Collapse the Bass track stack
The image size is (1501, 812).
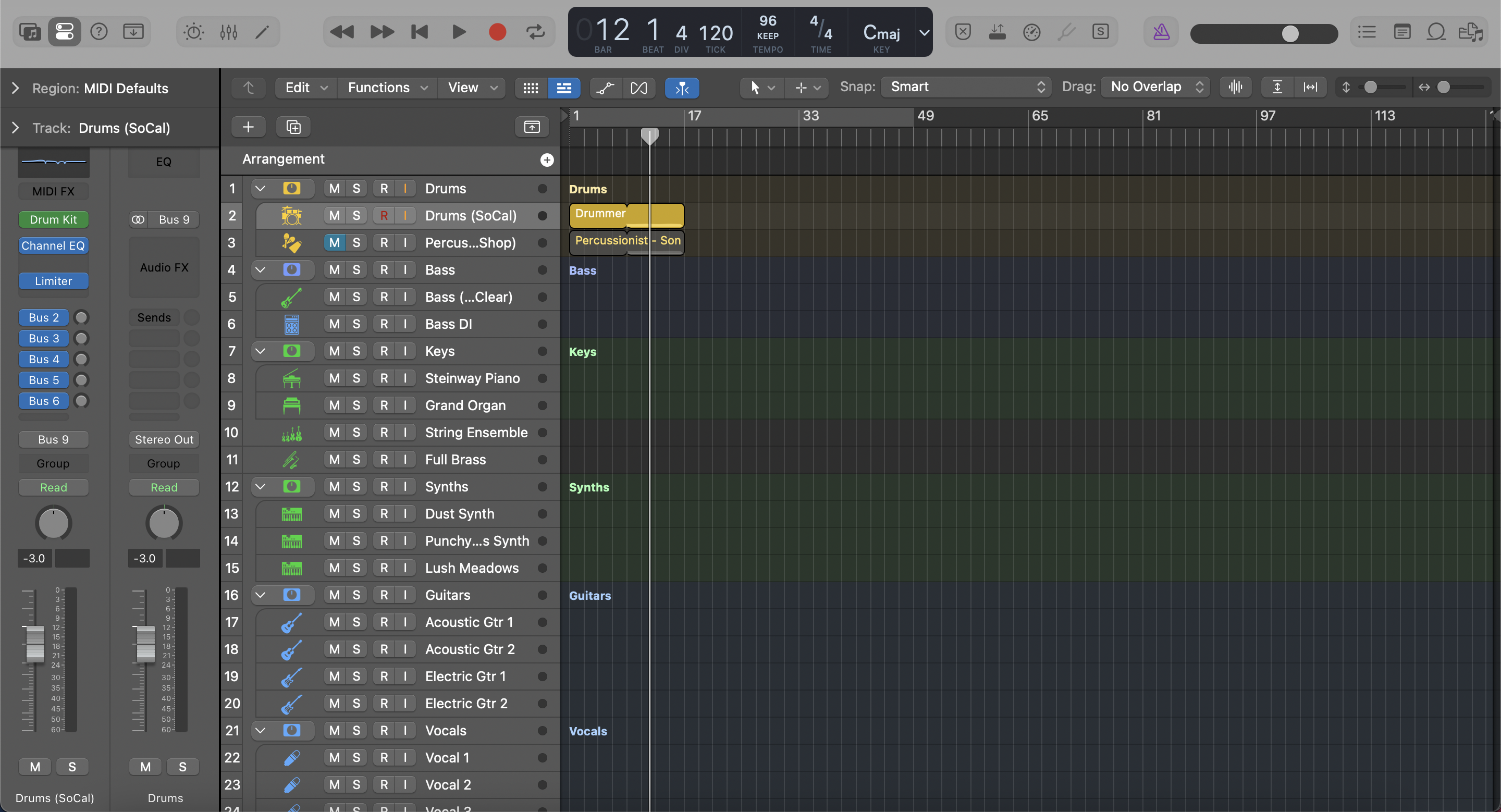point(261,269)
